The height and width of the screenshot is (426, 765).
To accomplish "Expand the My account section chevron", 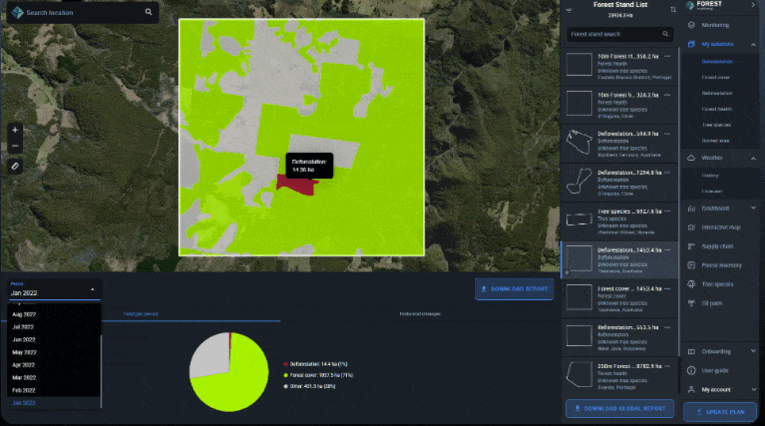I will [753, 389].
